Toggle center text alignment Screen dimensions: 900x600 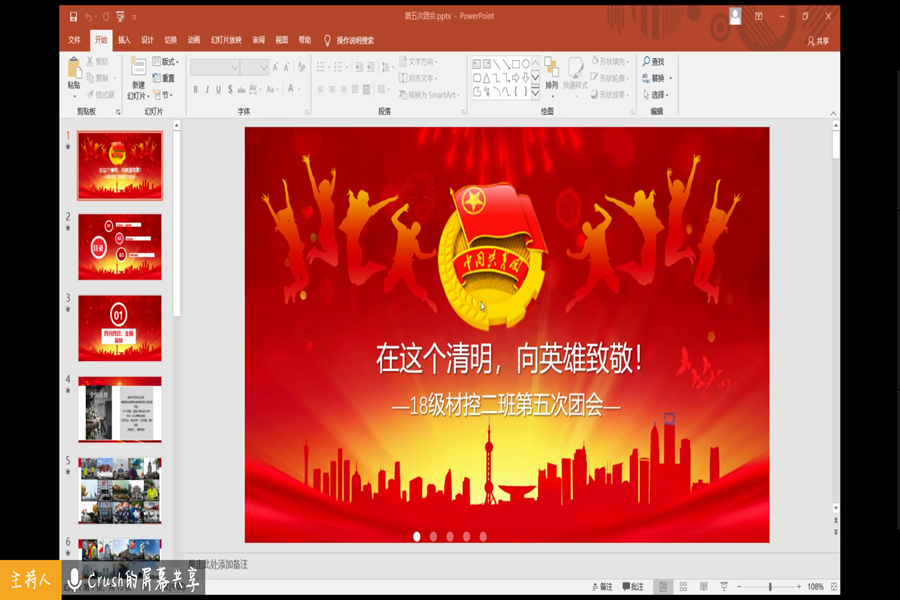(332, 89)
